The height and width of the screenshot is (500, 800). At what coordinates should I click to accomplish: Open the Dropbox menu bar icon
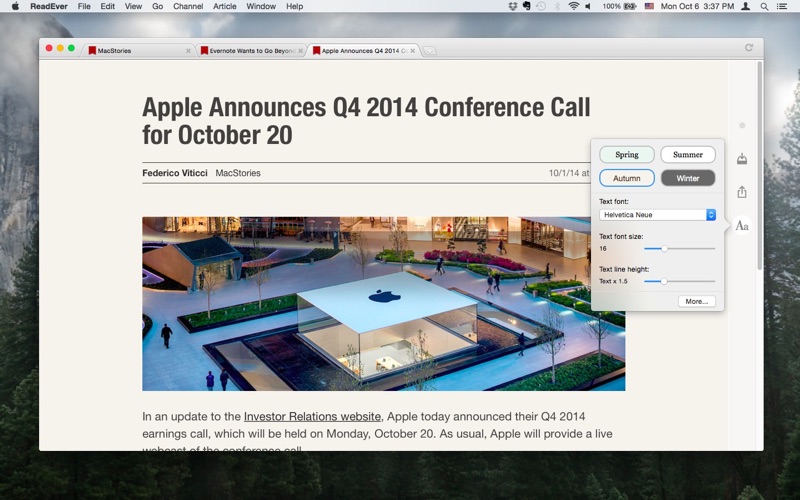click(x=512, y=6)
